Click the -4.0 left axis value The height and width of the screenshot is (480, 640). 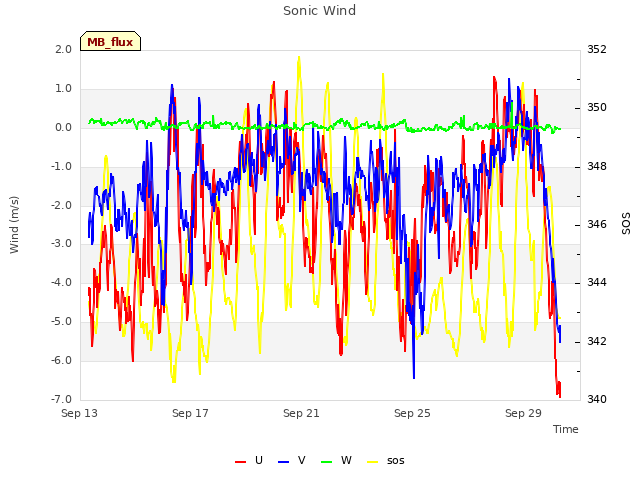[x=61, y=282]
